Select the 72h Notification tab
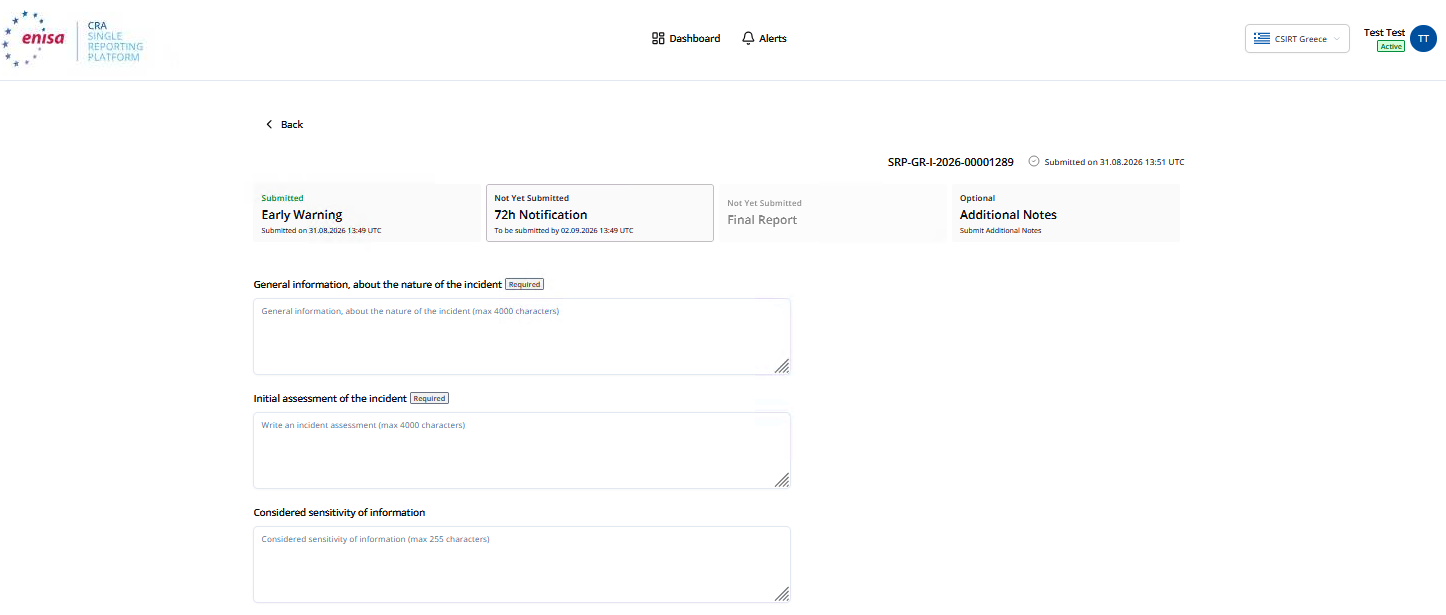 pos(600,213)
